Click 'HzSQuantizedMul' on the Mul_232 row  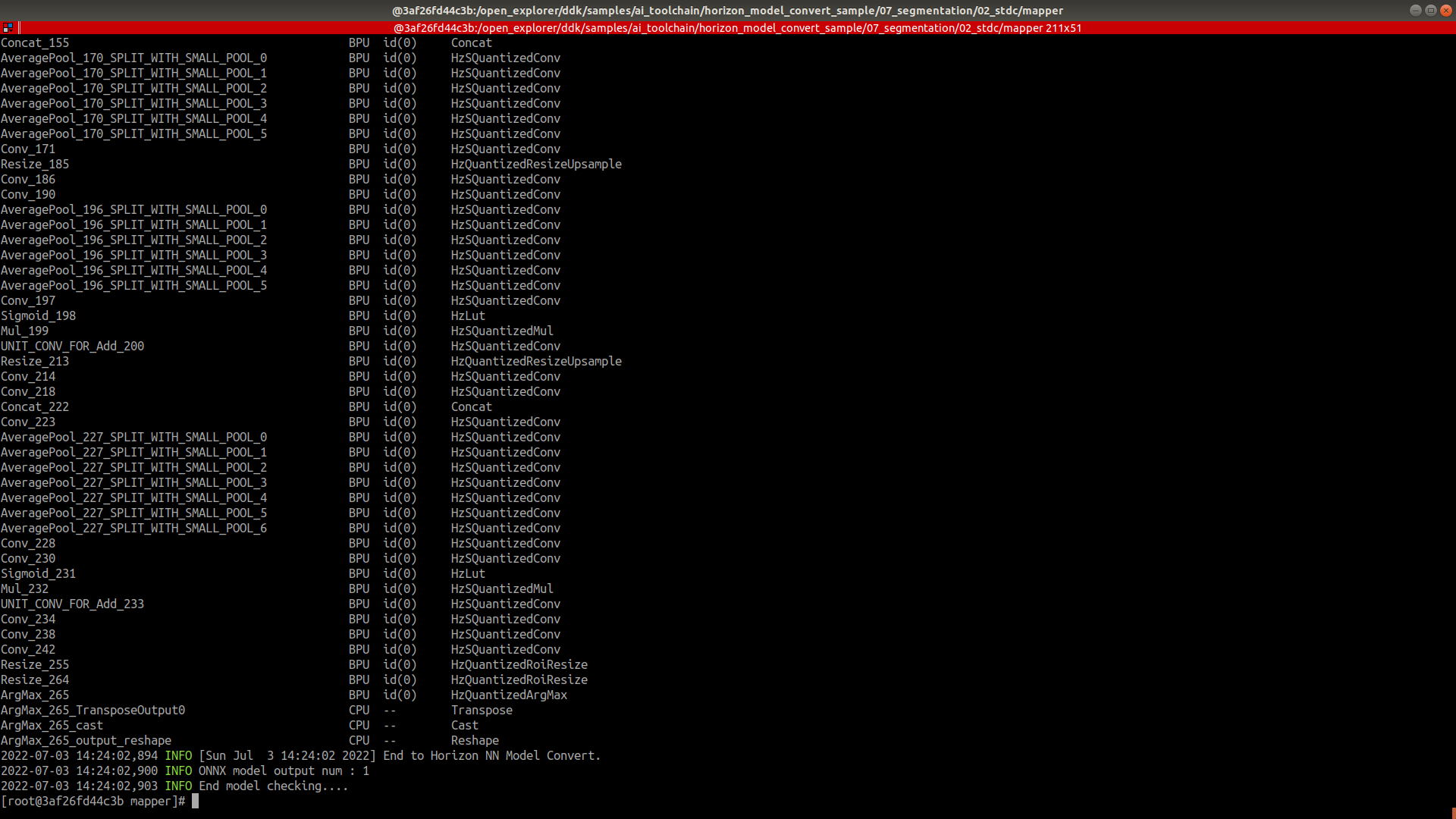pyautogui.click(x=502, y=589)
